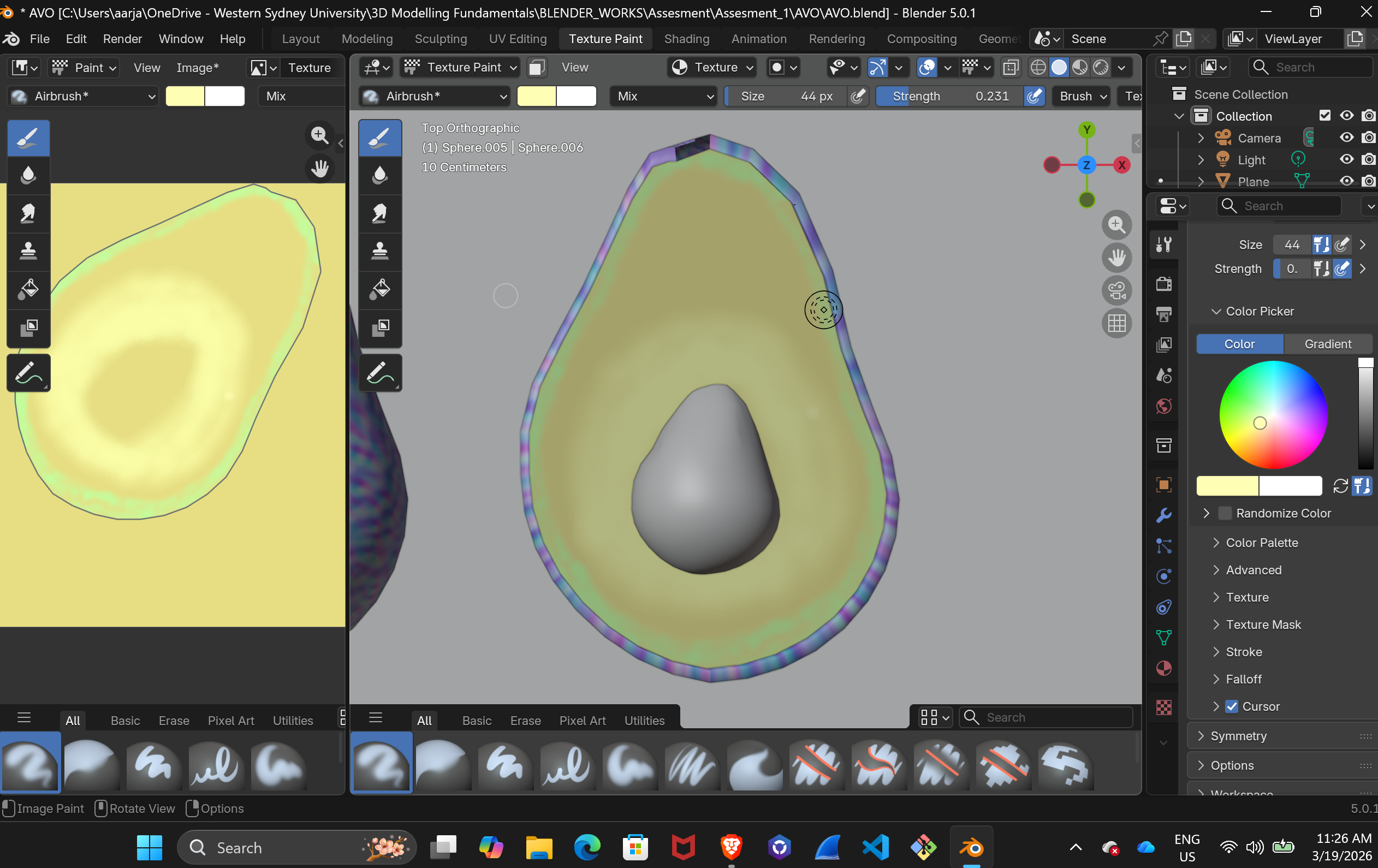Filter brushes by the Erase category
The height and width of the screenshot is (868, 1378).
(525, 721)
